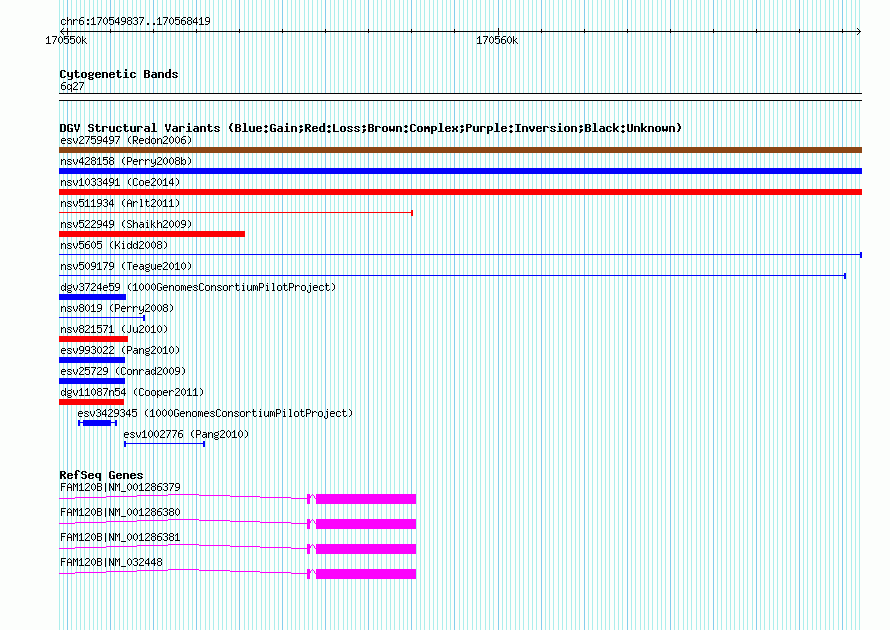Select the blue esv993022 gain bar
Screen dimensions: 890x630
point(92,360)
